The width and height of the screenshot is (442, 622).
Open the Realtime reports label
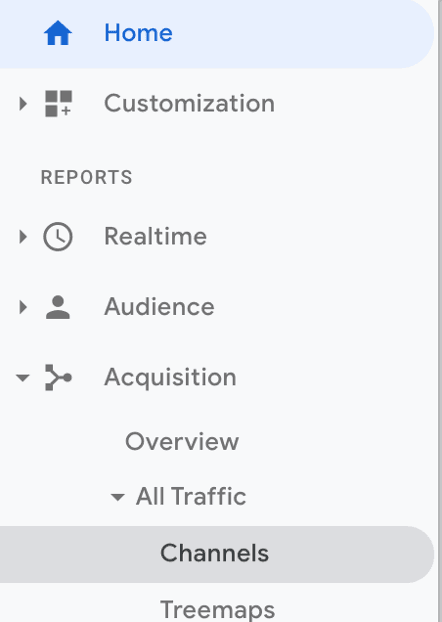pyautogui.click(x=155, y=236)
